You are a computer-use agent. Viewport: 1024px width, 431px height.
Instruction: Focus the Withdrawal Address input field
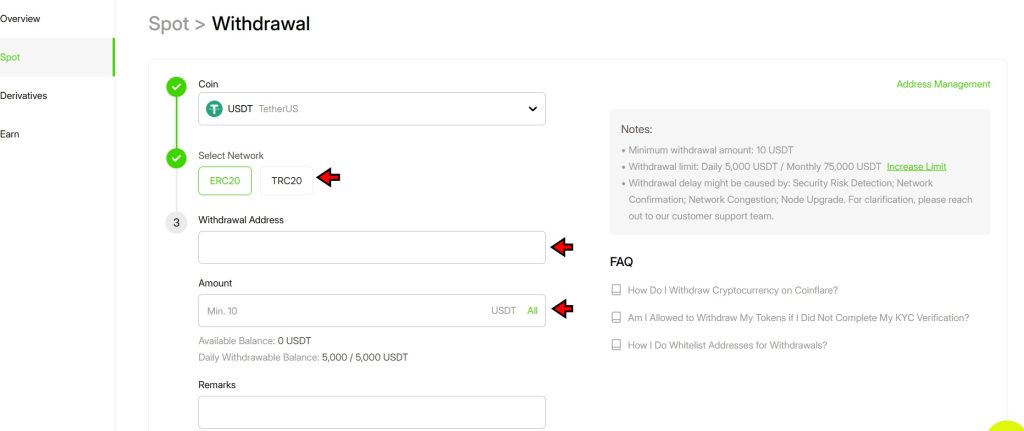click(x=372, y=247)
